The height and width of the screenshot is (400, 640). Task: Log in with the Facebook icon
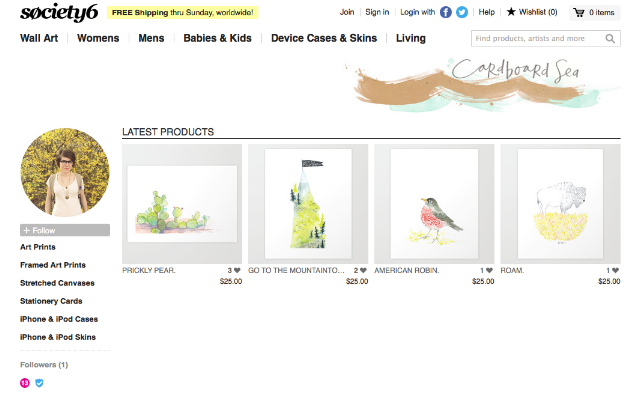click(x=446, y=12)
